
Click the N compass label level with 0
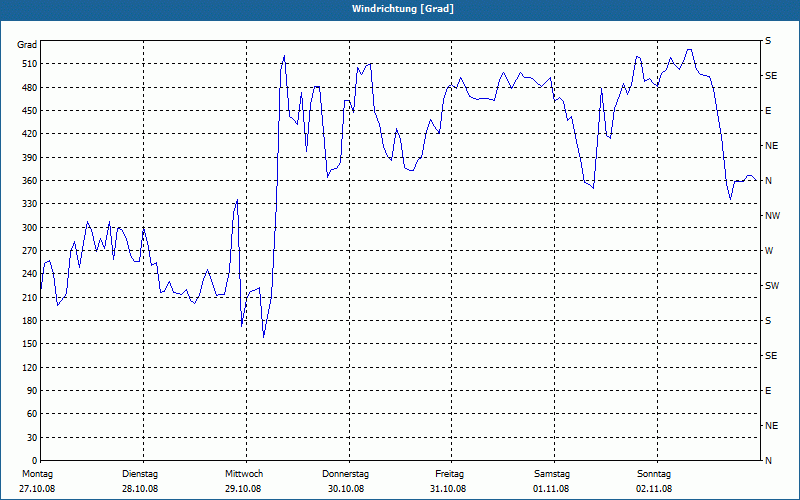tap(768, 461)
